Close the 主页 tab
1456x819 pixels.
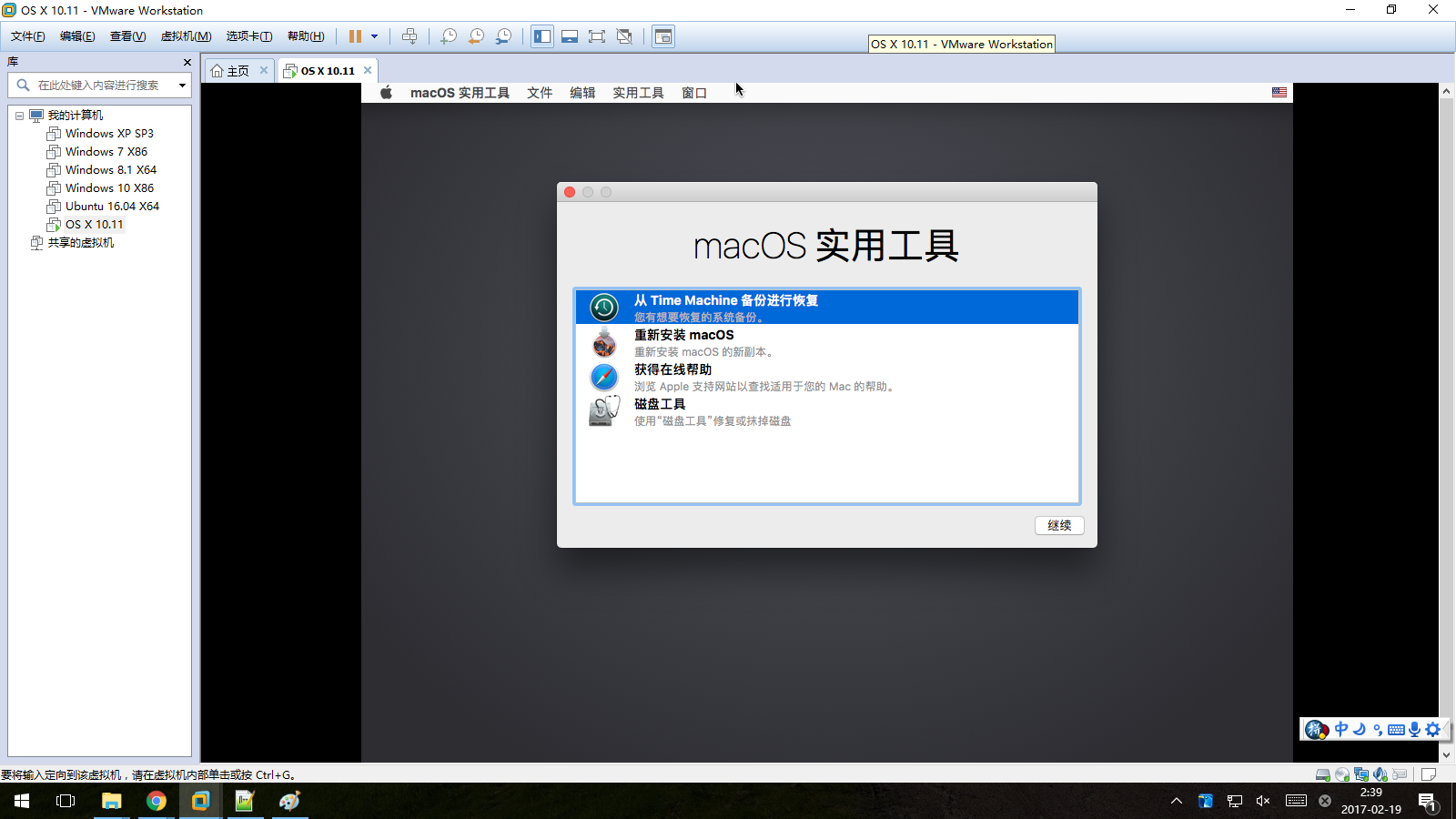(x=264, y=70)
